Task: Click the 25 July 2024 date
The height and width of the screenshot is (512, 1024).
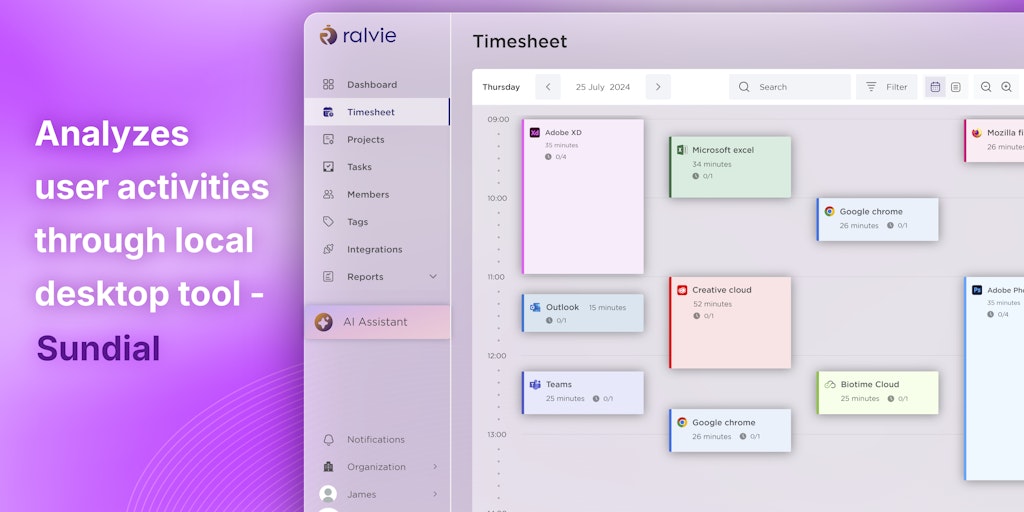Action: (x=603, y=87)
